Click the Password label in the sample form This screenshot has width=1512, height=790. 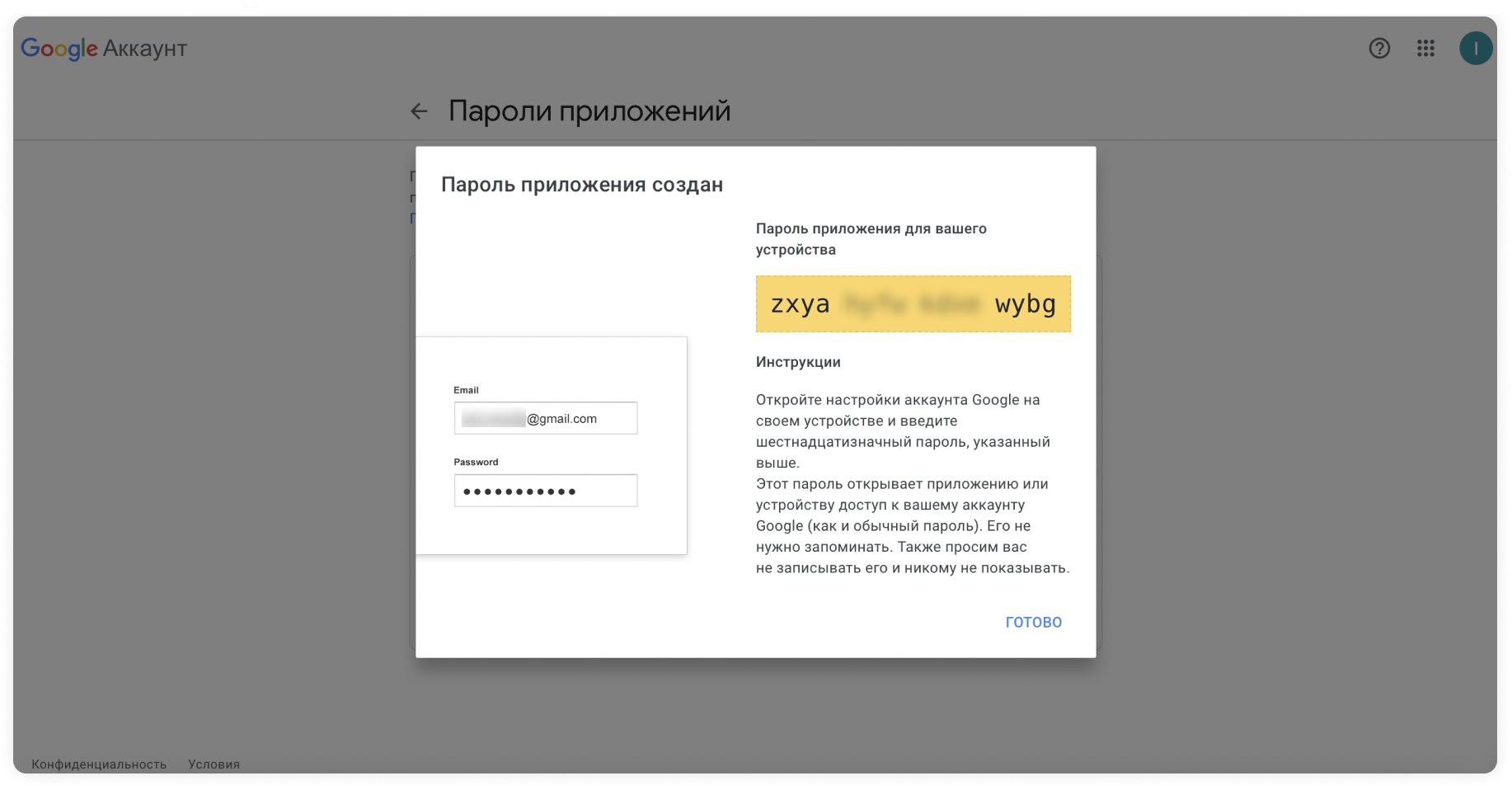[x=476, y=462]
